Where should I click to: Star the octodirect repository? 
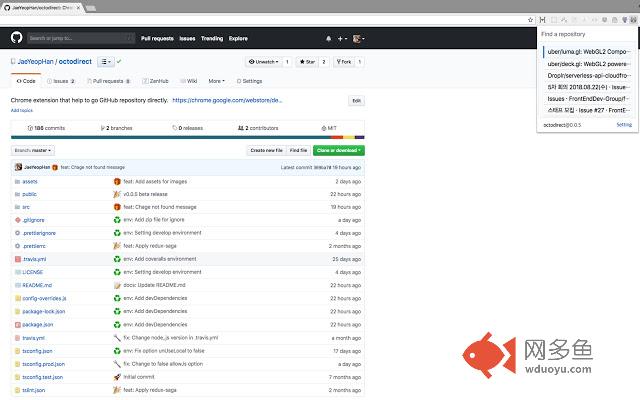[307, 62]
